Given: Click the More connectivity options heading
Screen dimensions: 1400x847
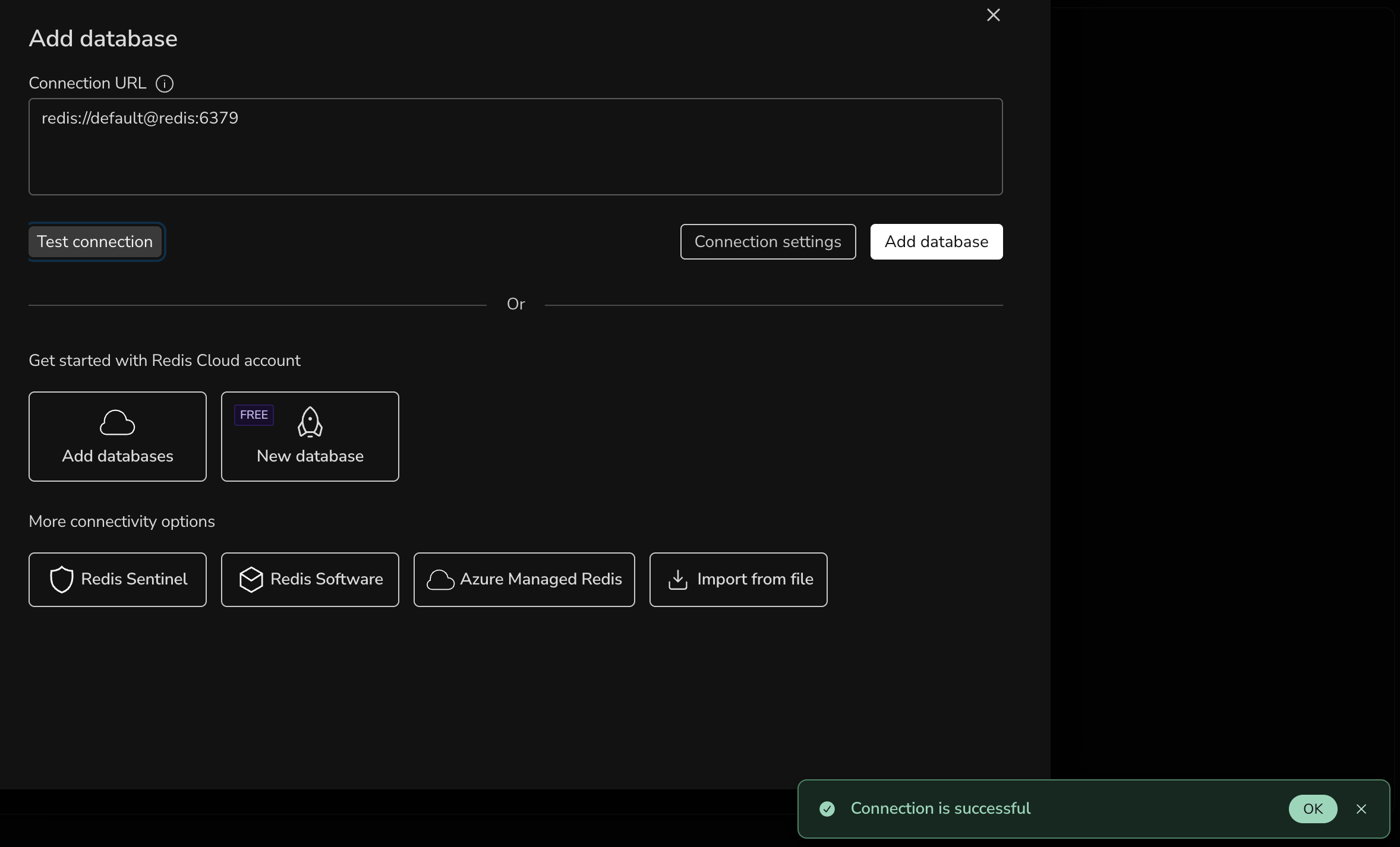Looking at the screenshot, I should pos(122,522).
